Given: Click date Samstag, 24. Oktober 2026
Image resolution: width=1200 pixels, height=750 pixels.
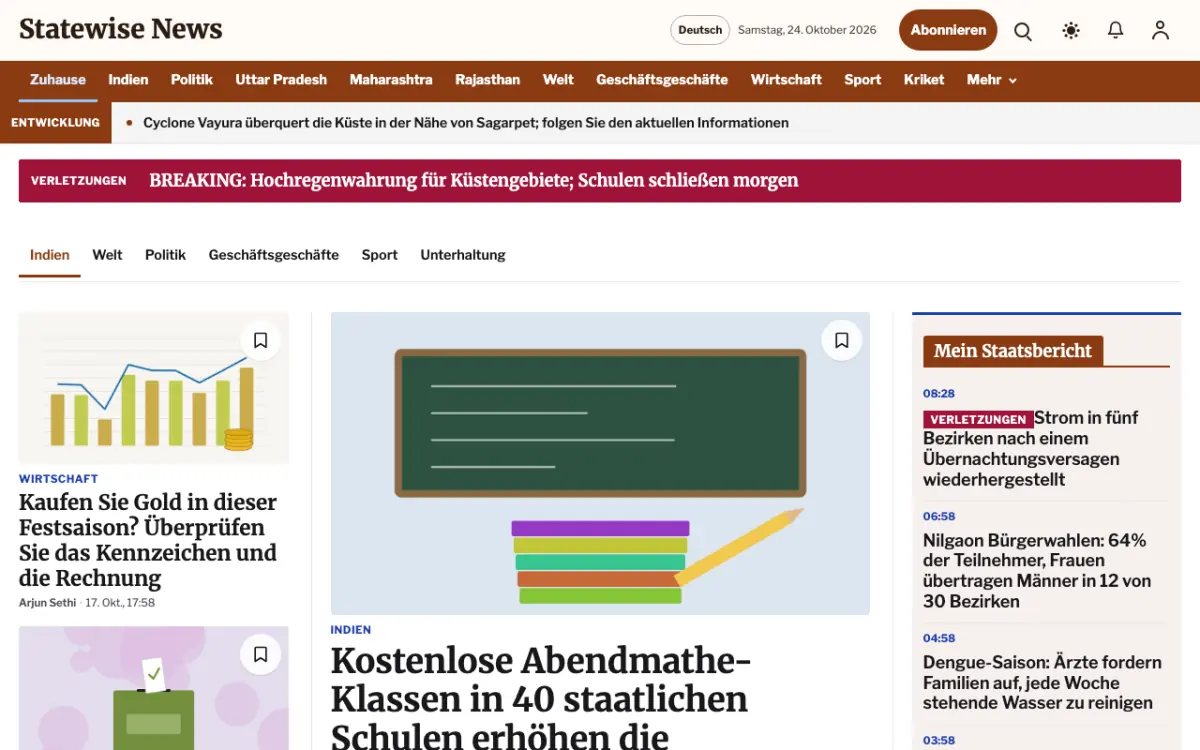Looking at the screenshot, I should (807, 30).
